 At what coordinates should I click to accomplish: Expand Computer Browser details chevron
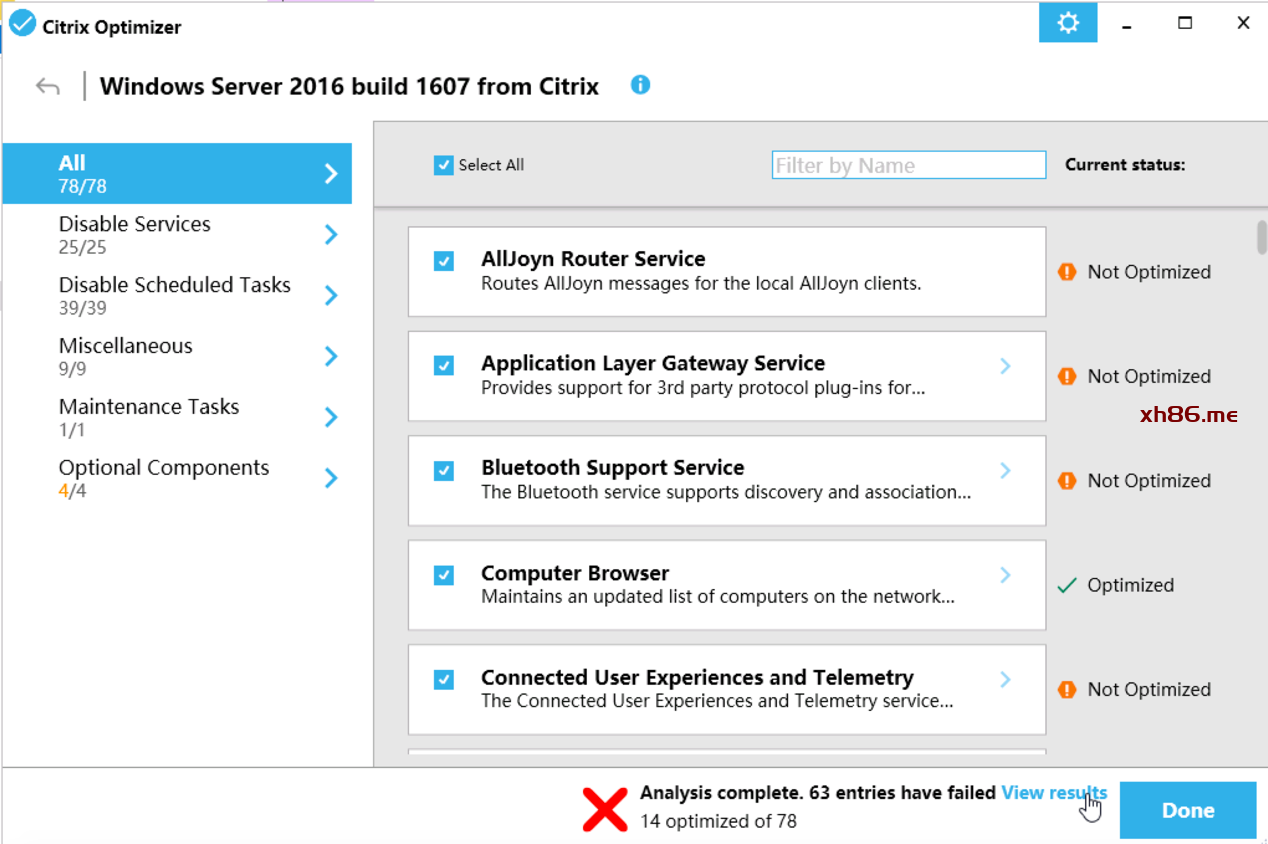pos(1006,575)
